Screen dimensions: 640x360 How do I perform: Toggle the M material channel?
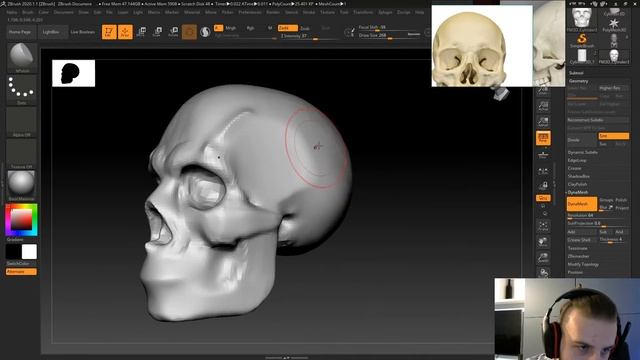pos(270,28)
